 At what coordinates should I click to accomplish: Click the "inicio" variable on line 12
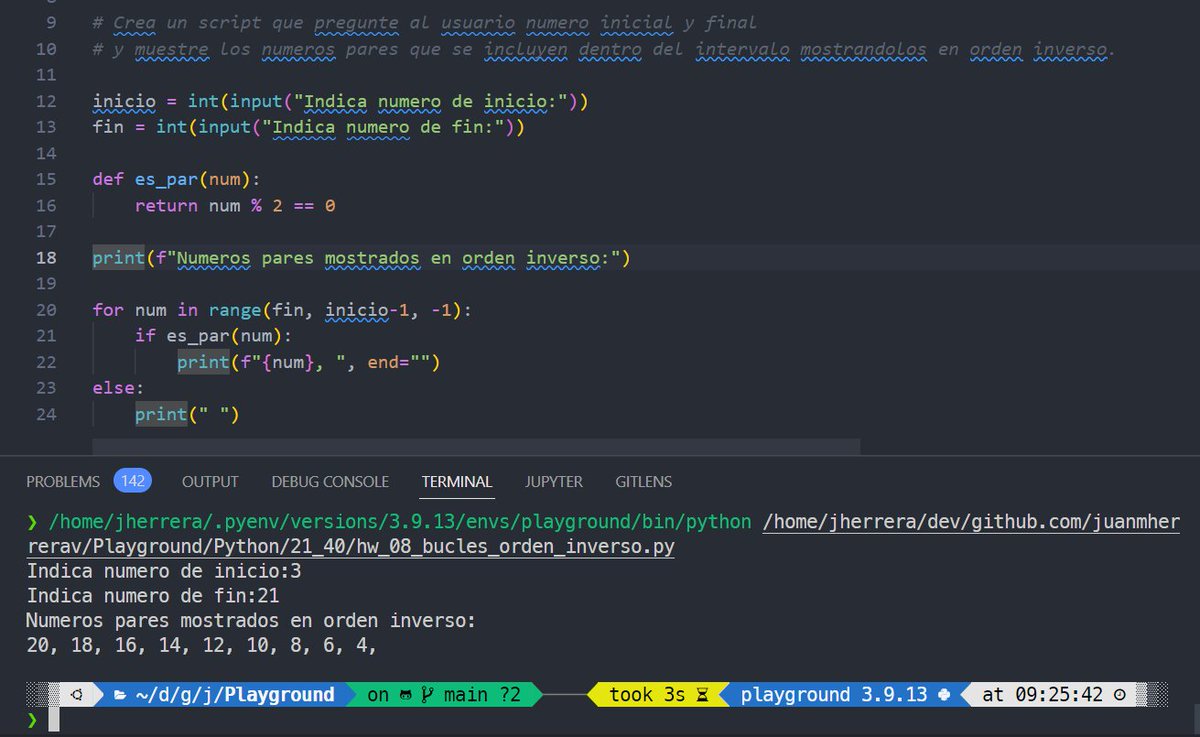click(x=124, y=101)
